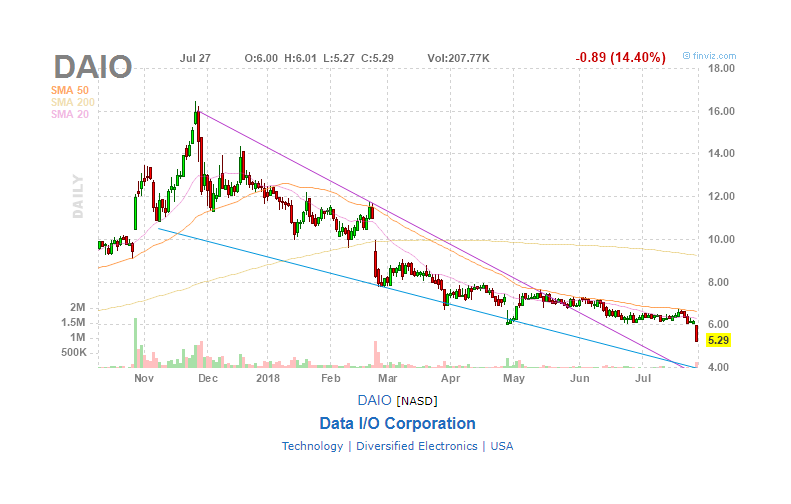Click the Jul 27 date label
Viewport: 791px width, 504px height.
pos(195,58)
